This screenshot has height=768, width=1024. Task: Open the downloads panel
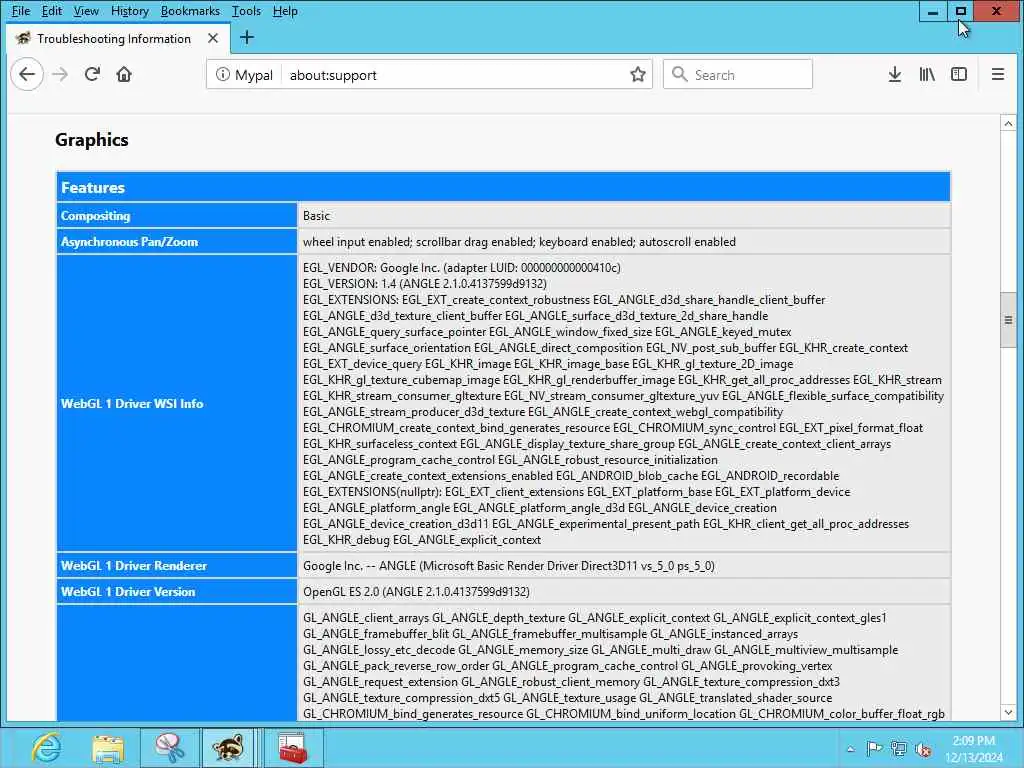[x=895, y=74]
